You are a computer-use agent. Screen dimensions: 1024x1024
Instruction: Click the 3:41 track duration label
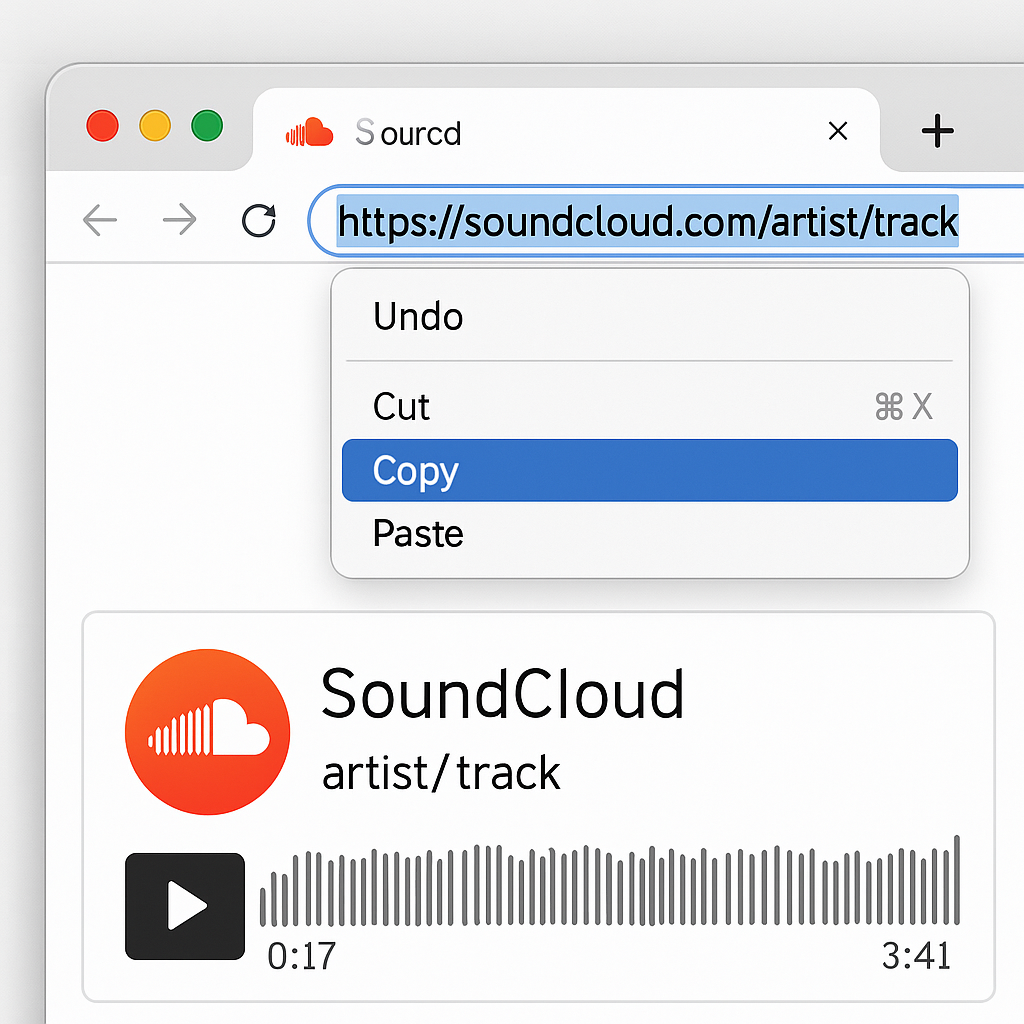coord(916,957)
